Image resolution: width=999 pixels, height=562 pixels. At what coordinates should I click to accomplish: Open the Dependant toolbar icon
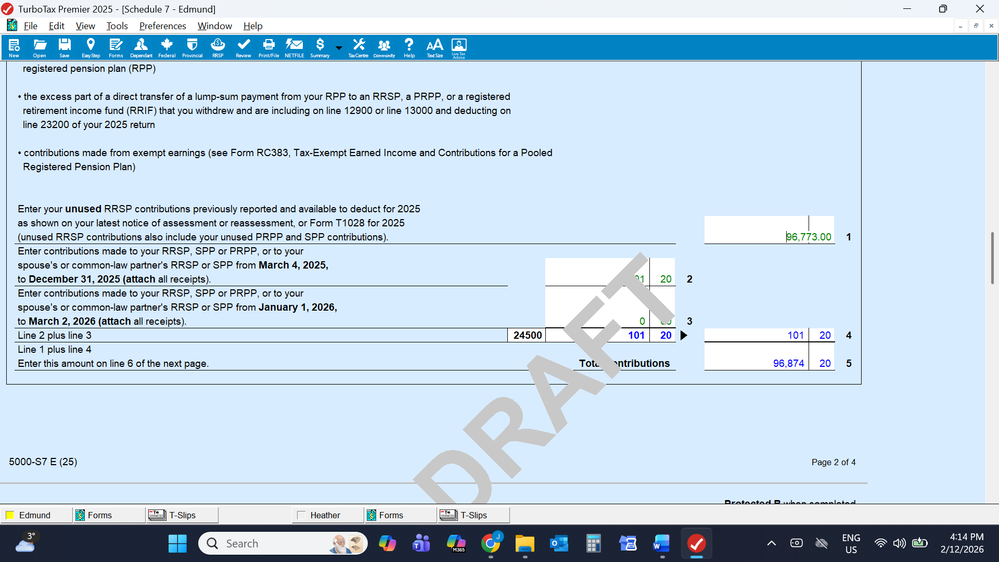tap(141, 48)
